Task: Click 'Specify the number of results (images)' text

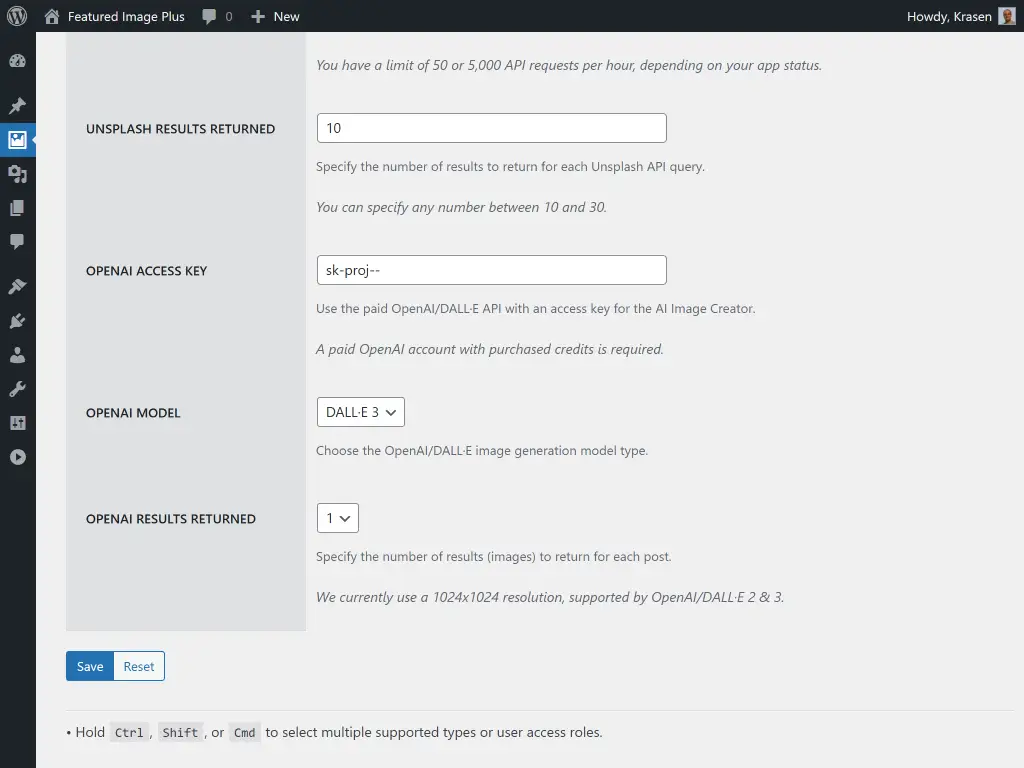Action: (494, 556)
